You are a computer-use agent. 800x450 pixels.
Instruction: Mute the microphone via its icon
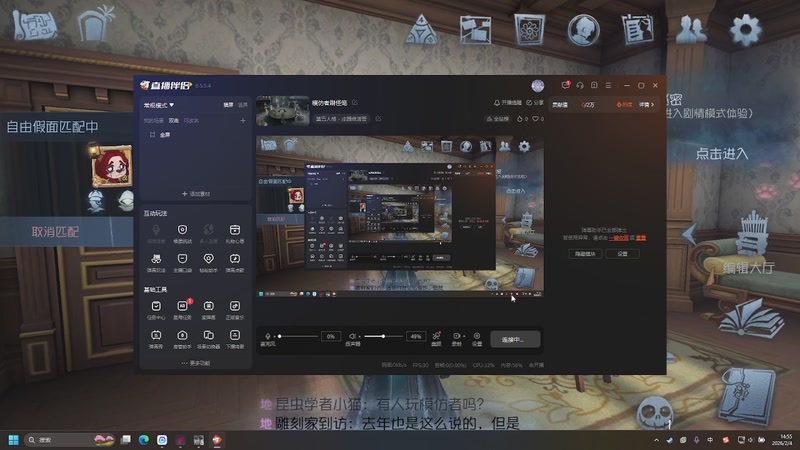[x=268, y=336]
